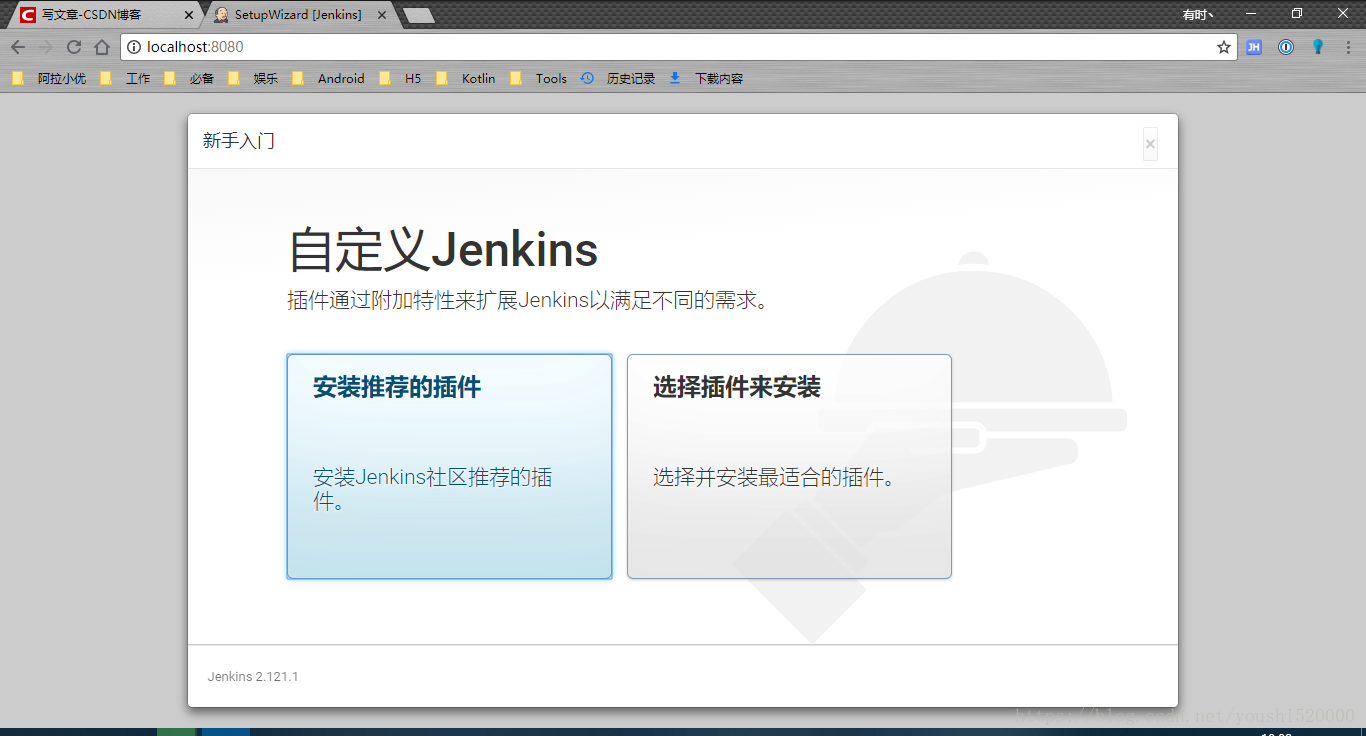This screenshot has height=736, width=1366.
Task: Open the Chrome three-dot menu
Action: point(1348,47)
